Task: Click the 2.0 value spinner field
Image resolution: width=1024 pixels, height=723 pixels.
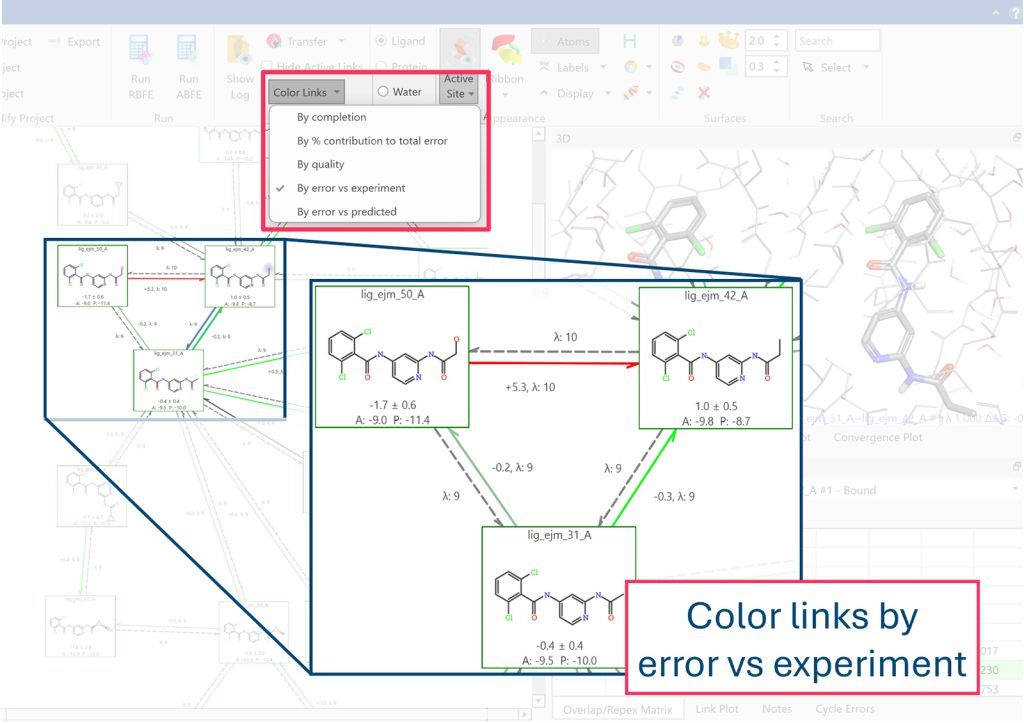Action: click(765, 40)
